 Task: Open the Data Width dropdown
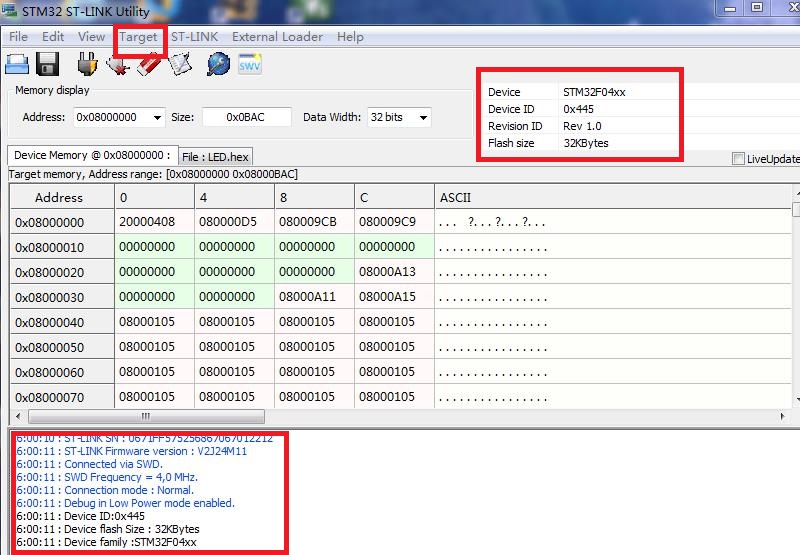point(423,118)
